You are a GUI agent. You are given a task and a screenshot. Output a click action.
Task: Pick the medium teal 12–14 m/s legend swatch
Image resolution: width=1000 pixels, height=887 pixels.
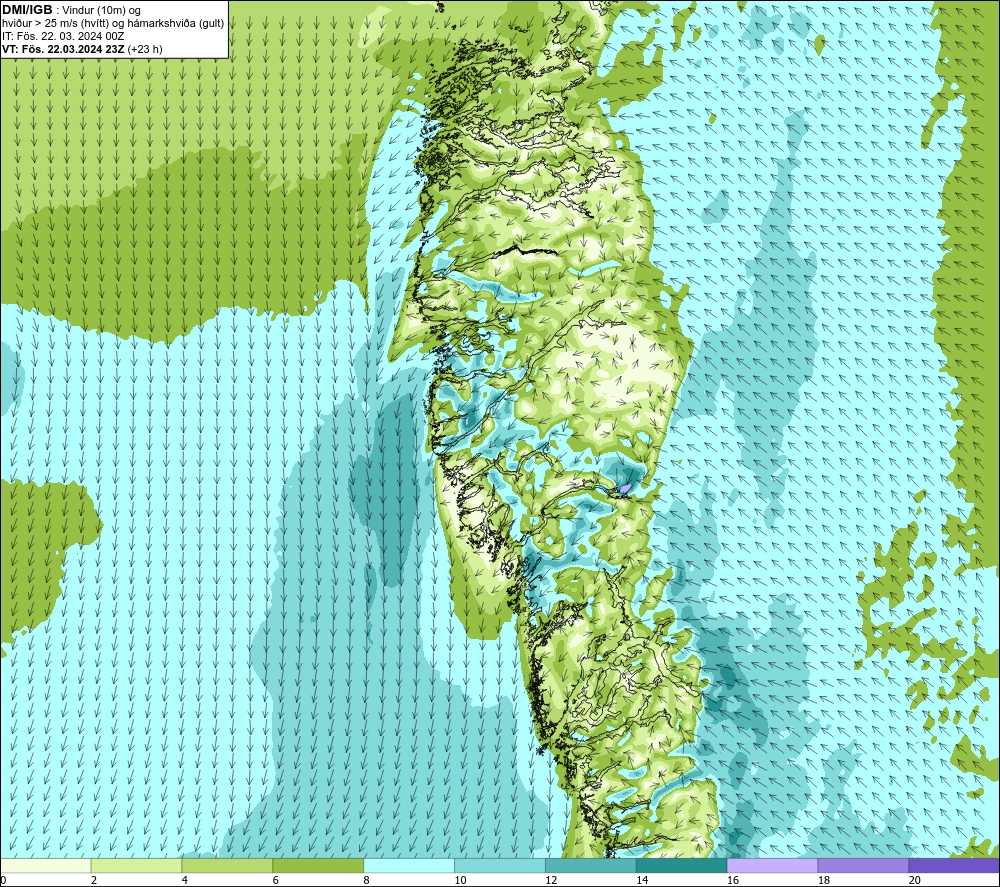click(x=591, y=865)
